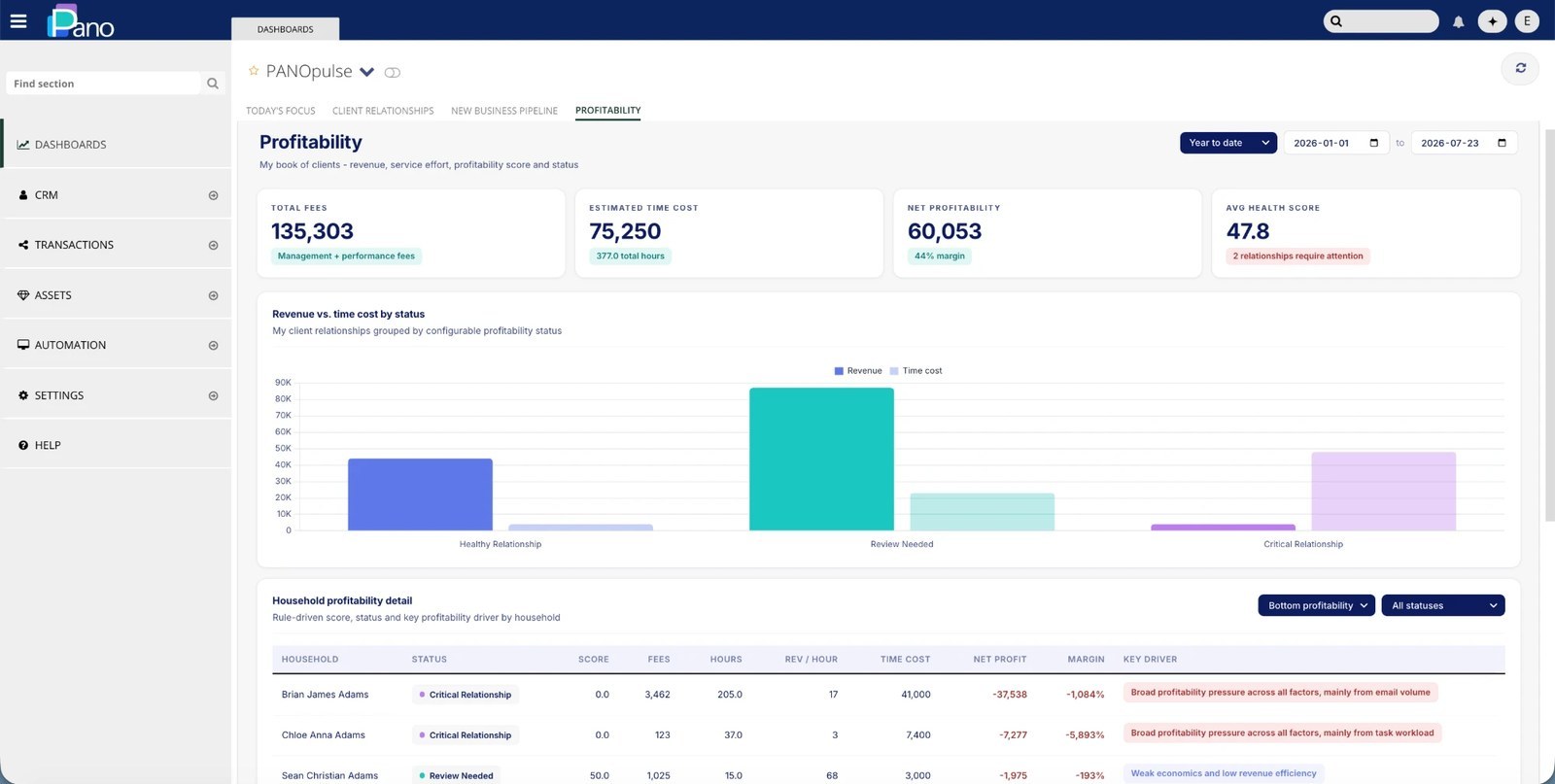Expand the Settings sidebar section
The image size is (1555, 784).
[213, 395]
